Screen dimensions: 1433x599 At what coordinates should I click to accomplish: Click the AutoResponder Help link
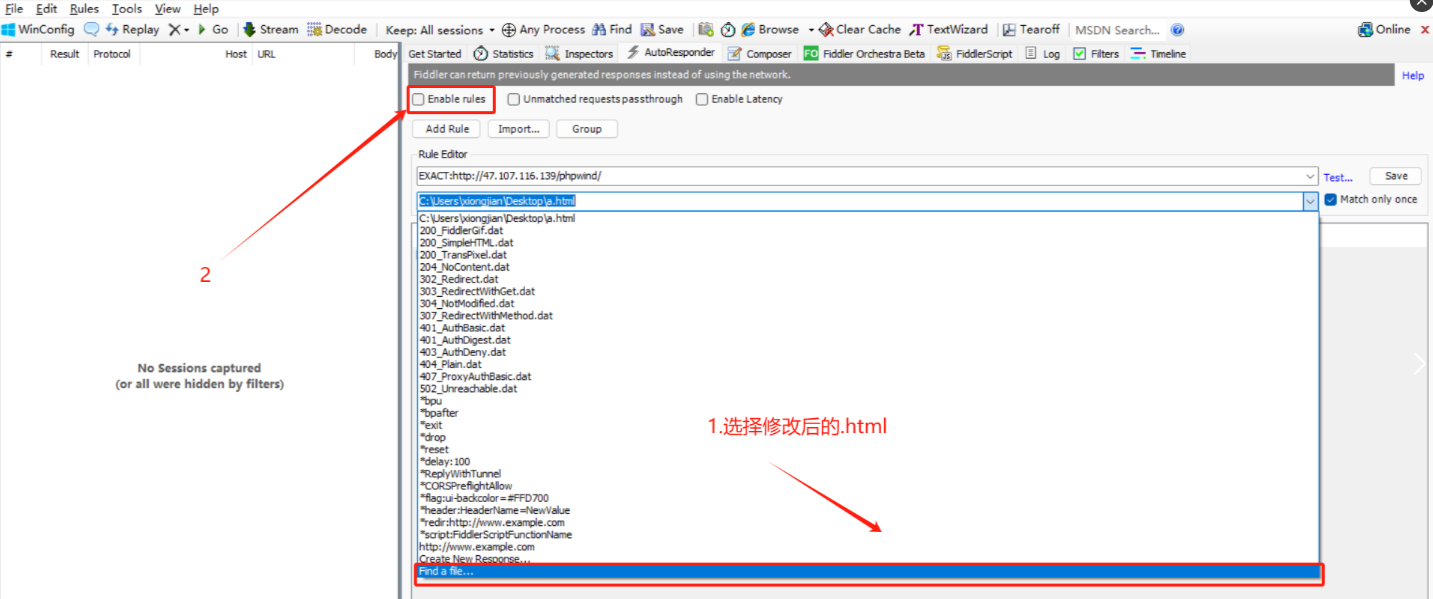tap(1412, 75)
